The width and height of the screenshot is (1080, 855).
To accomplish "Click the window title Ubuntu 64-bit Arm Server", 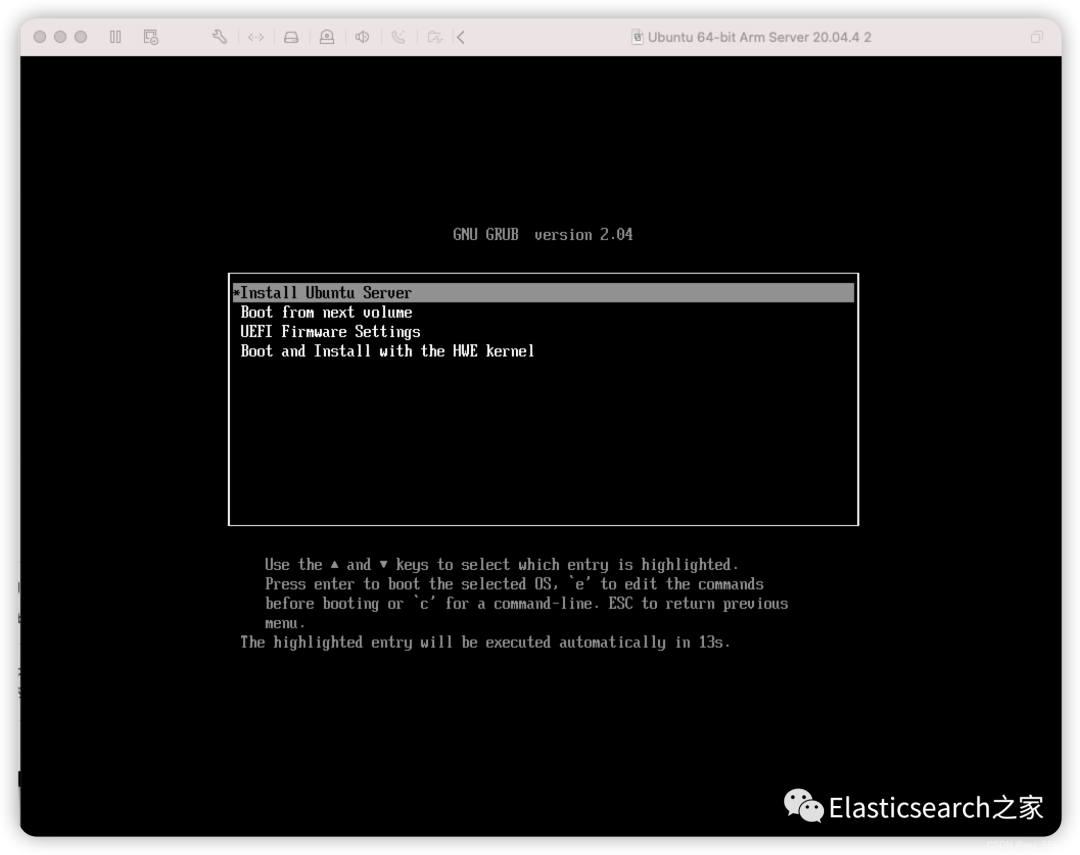I will point(759,37).
